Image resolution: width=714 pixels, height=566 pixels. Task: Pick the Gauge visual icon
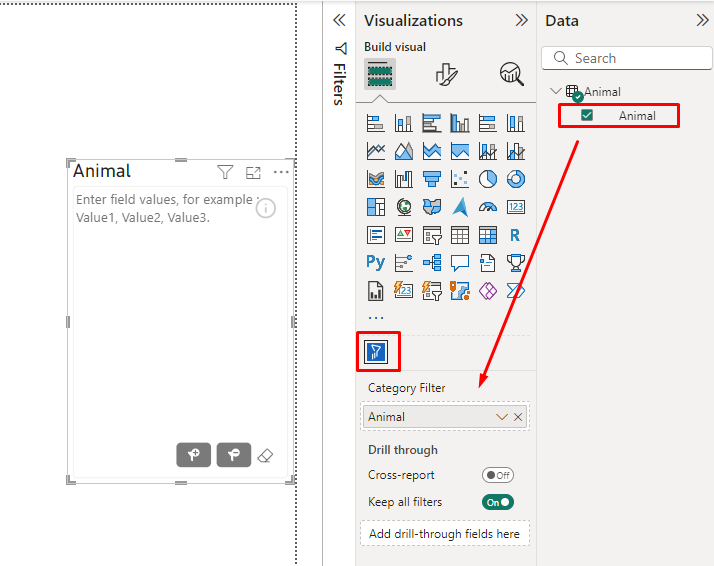488,207
